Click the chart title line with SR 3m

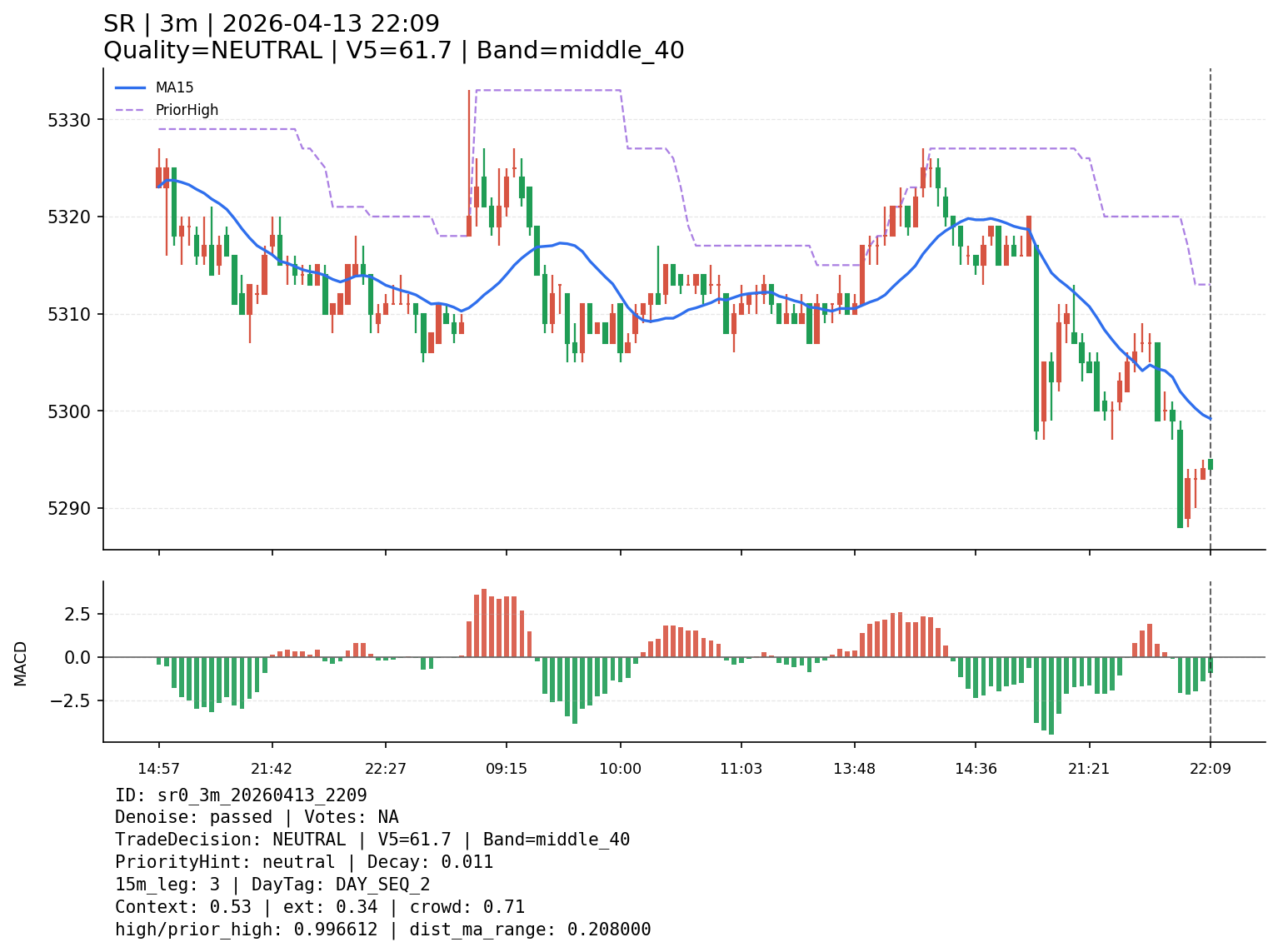tap(272, 24)
